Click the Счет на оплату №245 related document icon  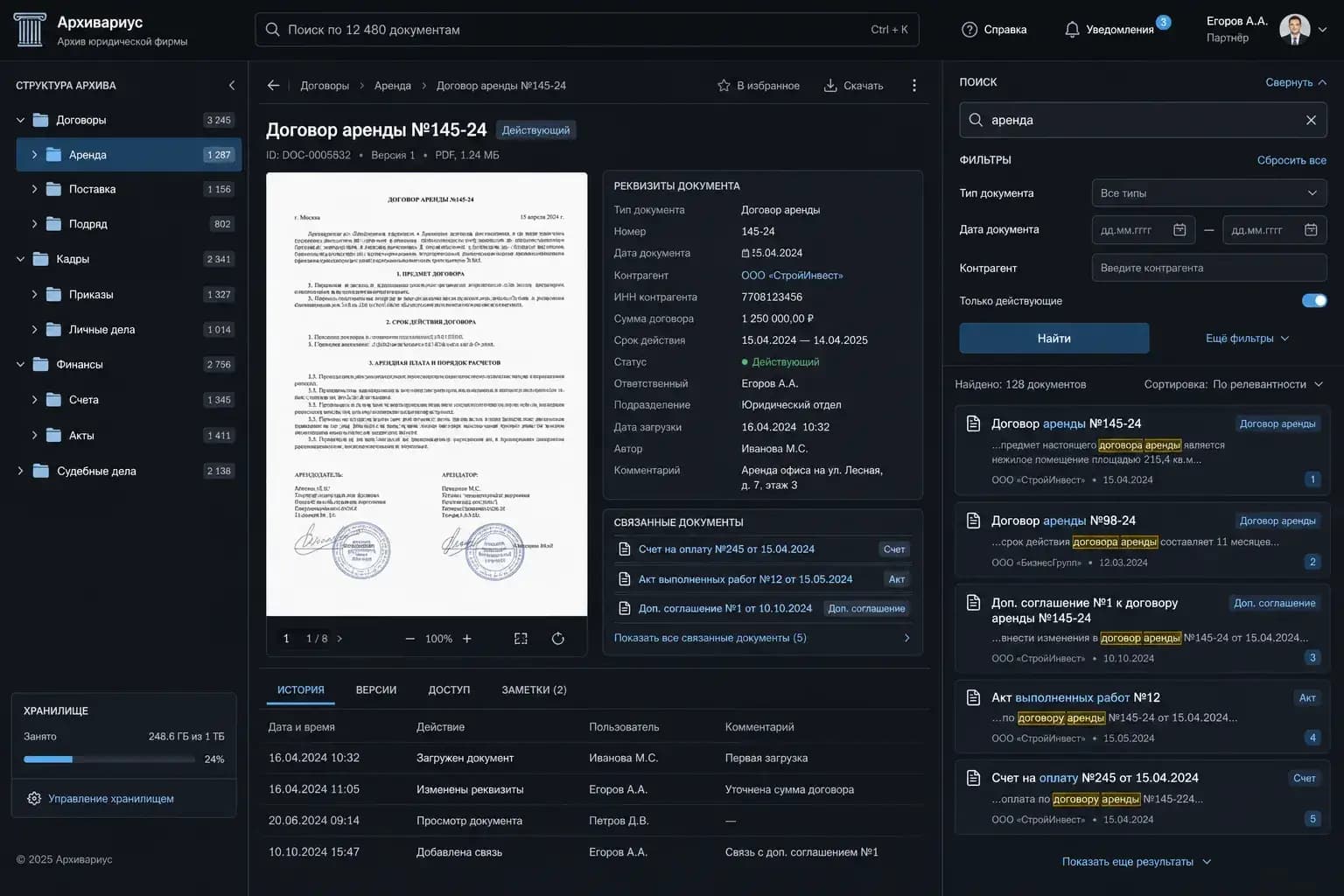coord(625,549)
